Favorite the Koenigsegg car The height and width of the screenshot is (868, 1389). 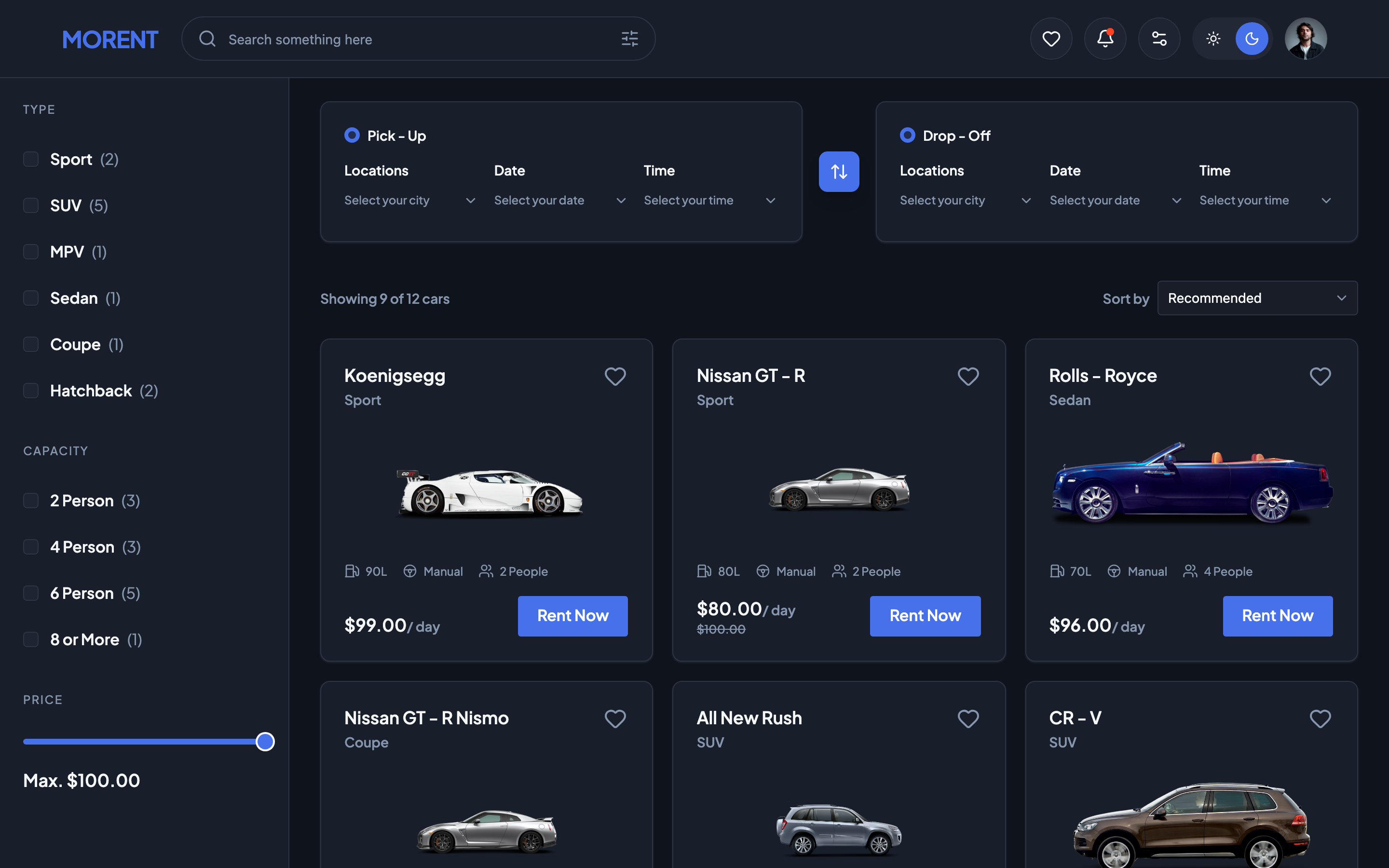coord(615,377)
